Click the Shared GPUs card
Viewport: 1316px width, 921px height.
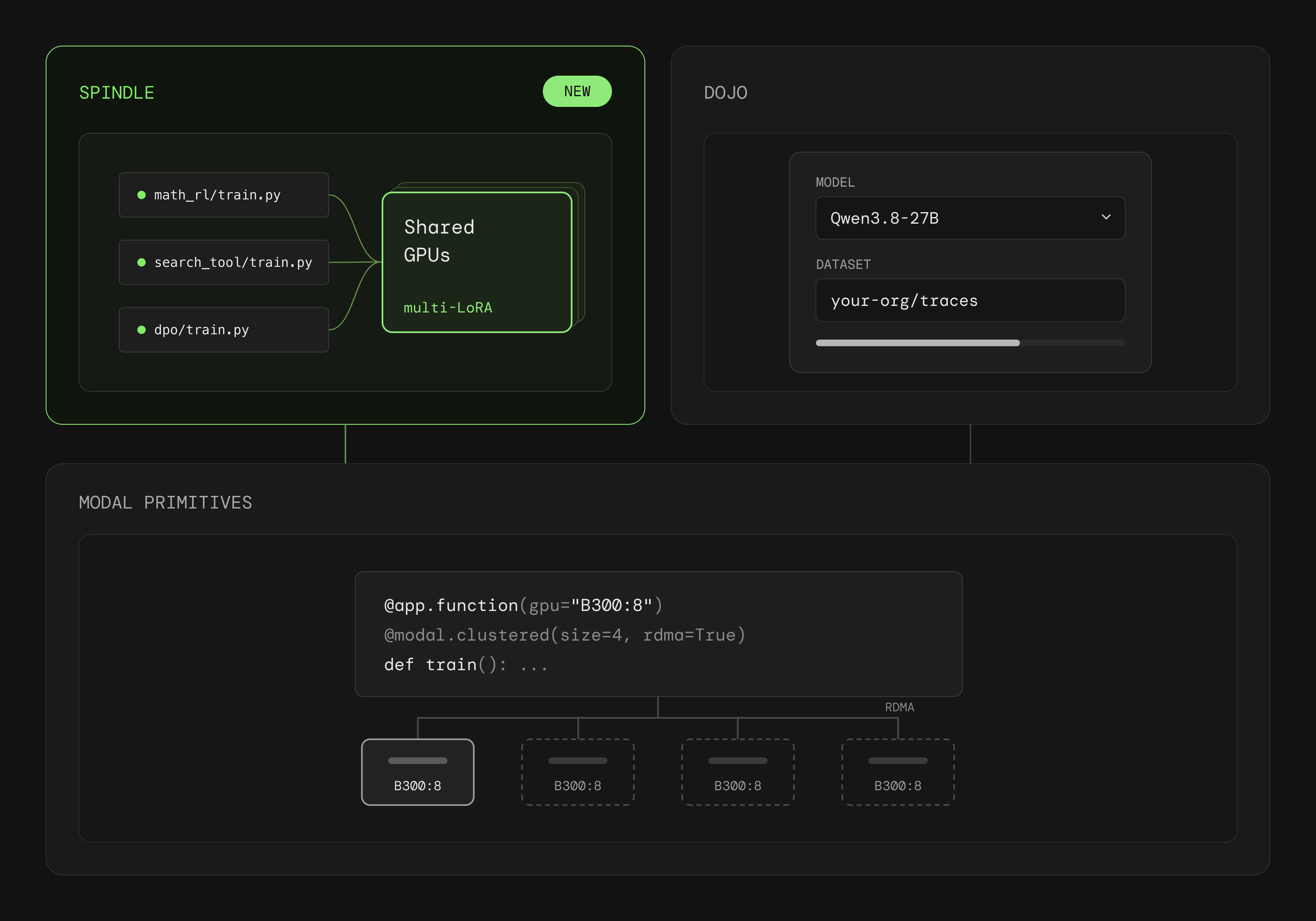[477, 262]
